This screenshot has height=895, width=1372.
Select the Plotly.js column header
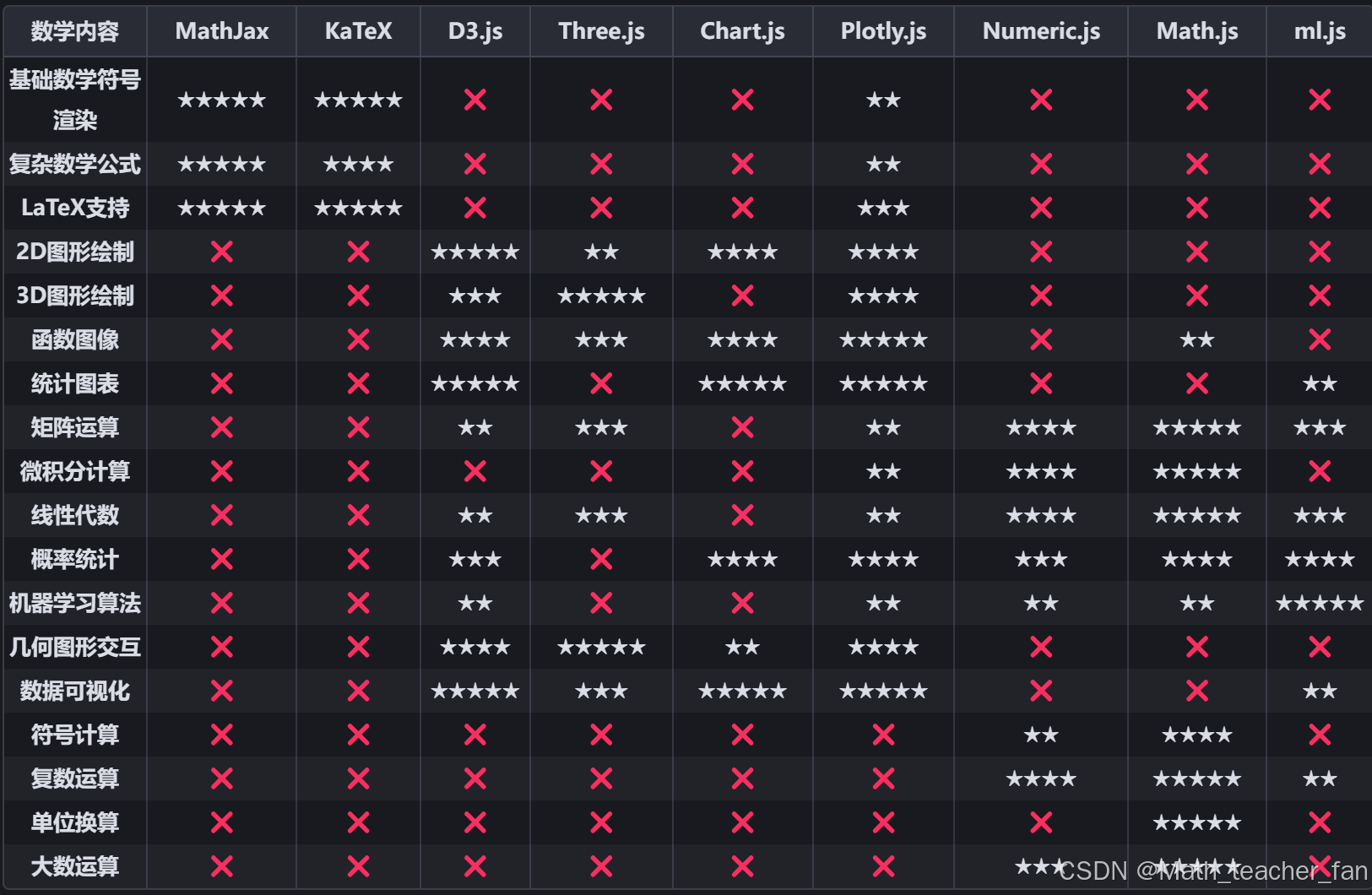(883, 31)
